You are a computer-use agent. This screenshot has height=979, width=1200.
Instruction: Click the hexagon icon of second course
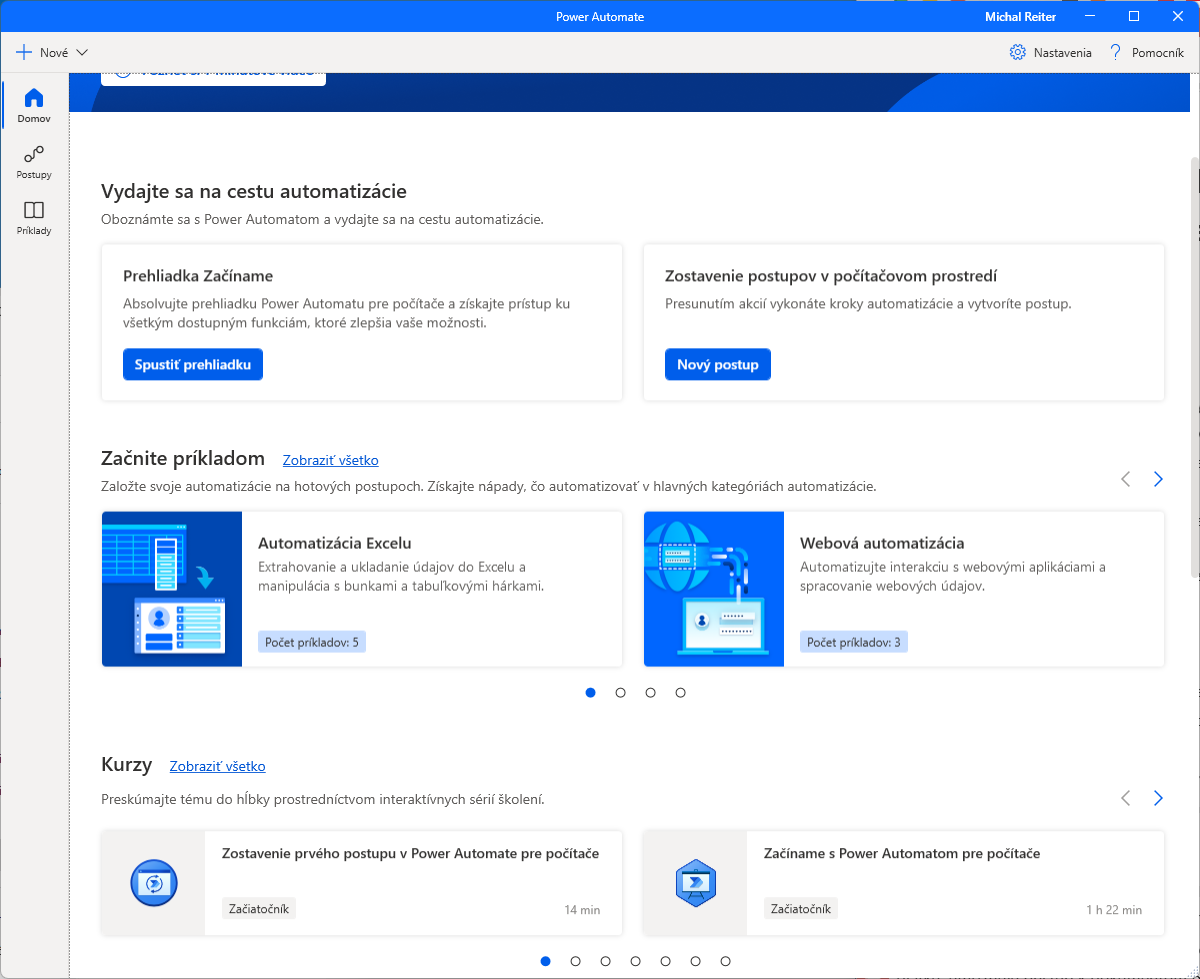[695, 883]
